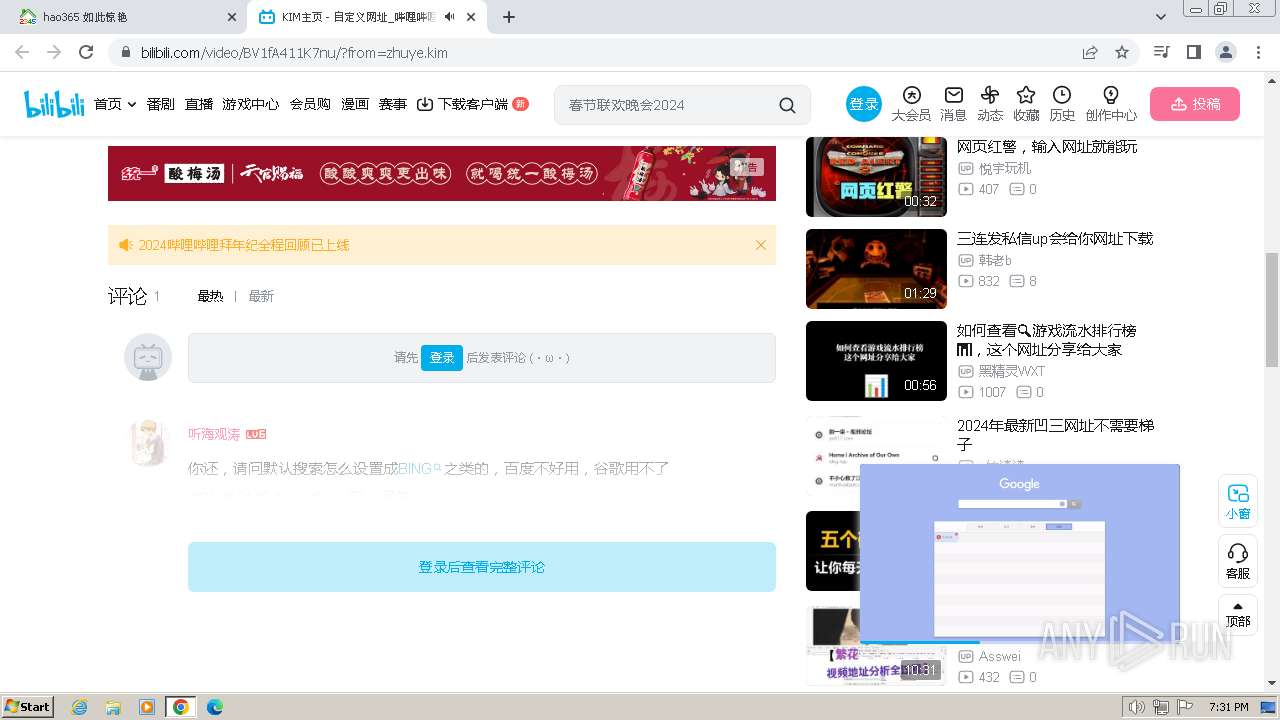Open the bilibili logo home link
The width and height of the screenshot is (1280, 720).
[54, 104]
